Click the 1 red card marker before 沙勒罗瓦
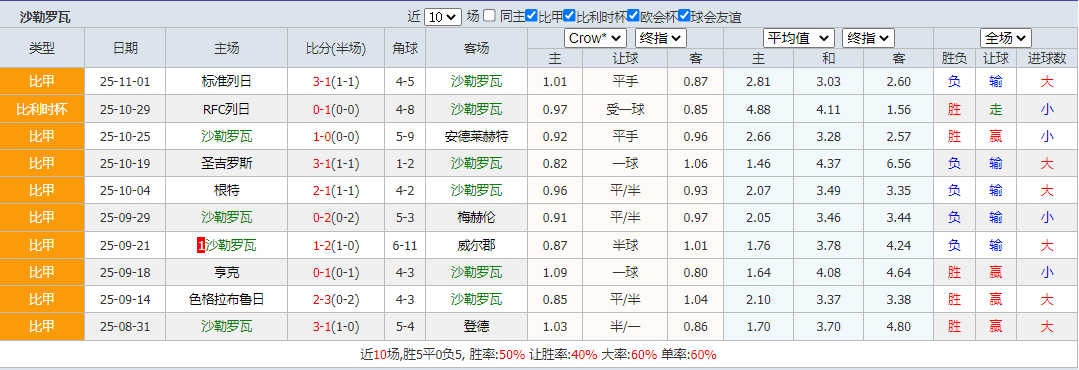This screenshot has height=370, width=1079. (200, 246)
